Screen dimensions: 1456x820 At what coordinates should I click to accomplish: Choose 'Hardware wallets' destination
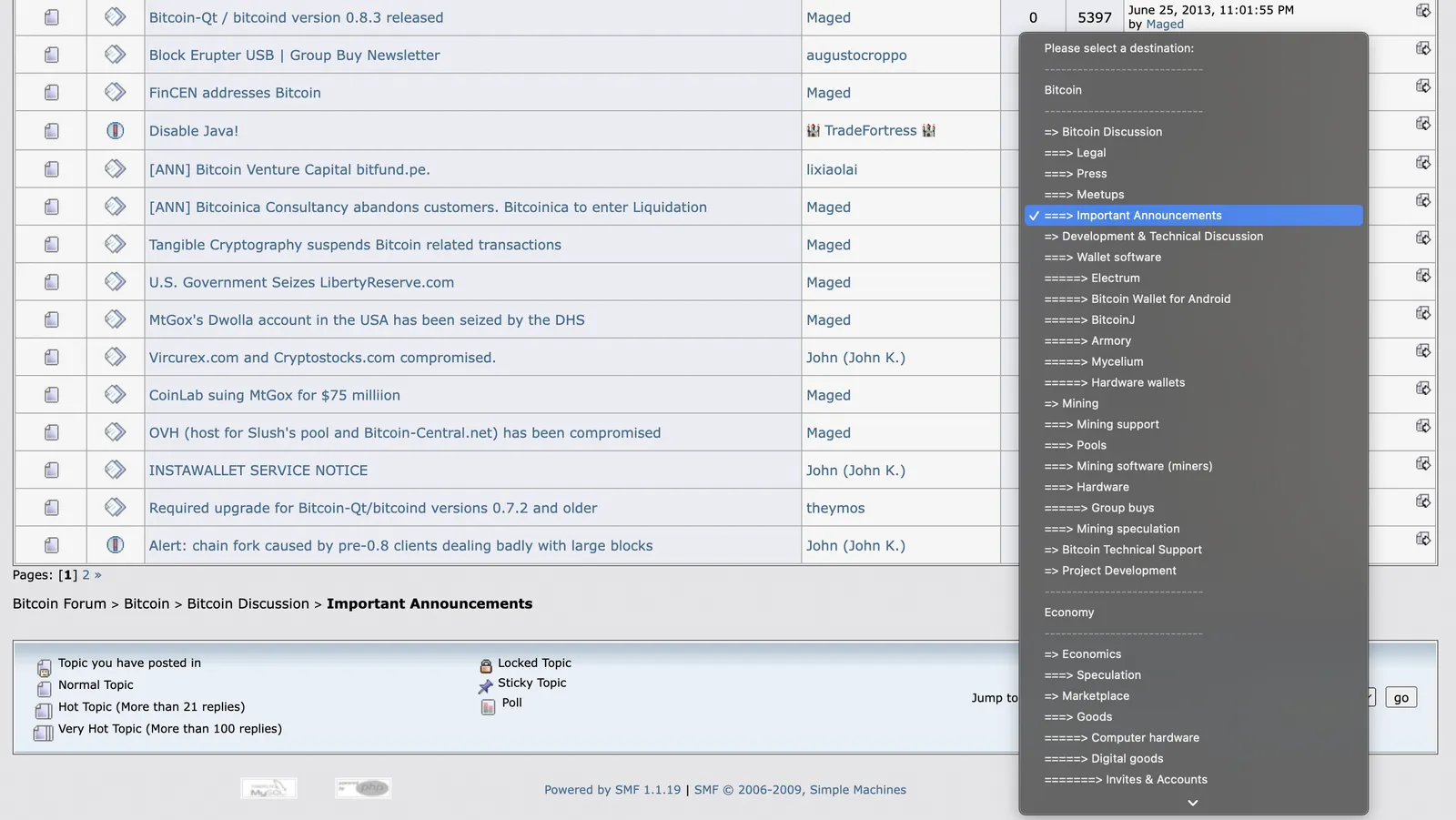click(1193, 383)
